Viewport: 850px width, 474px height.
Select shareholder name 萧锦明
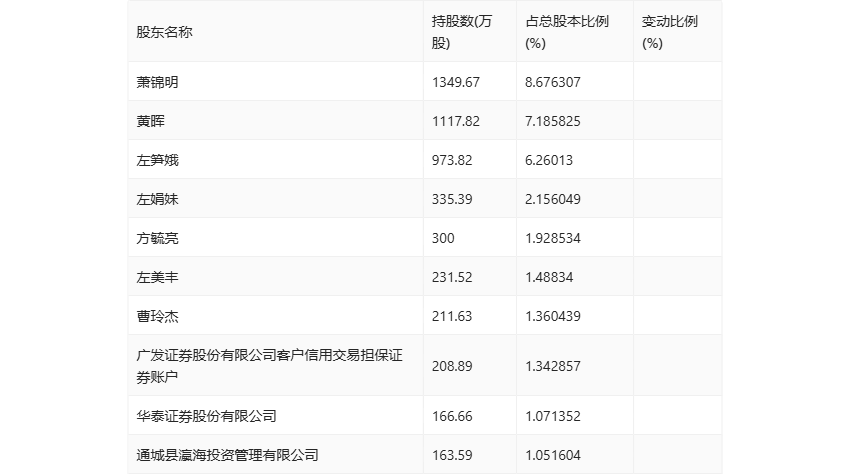(157, 82)
